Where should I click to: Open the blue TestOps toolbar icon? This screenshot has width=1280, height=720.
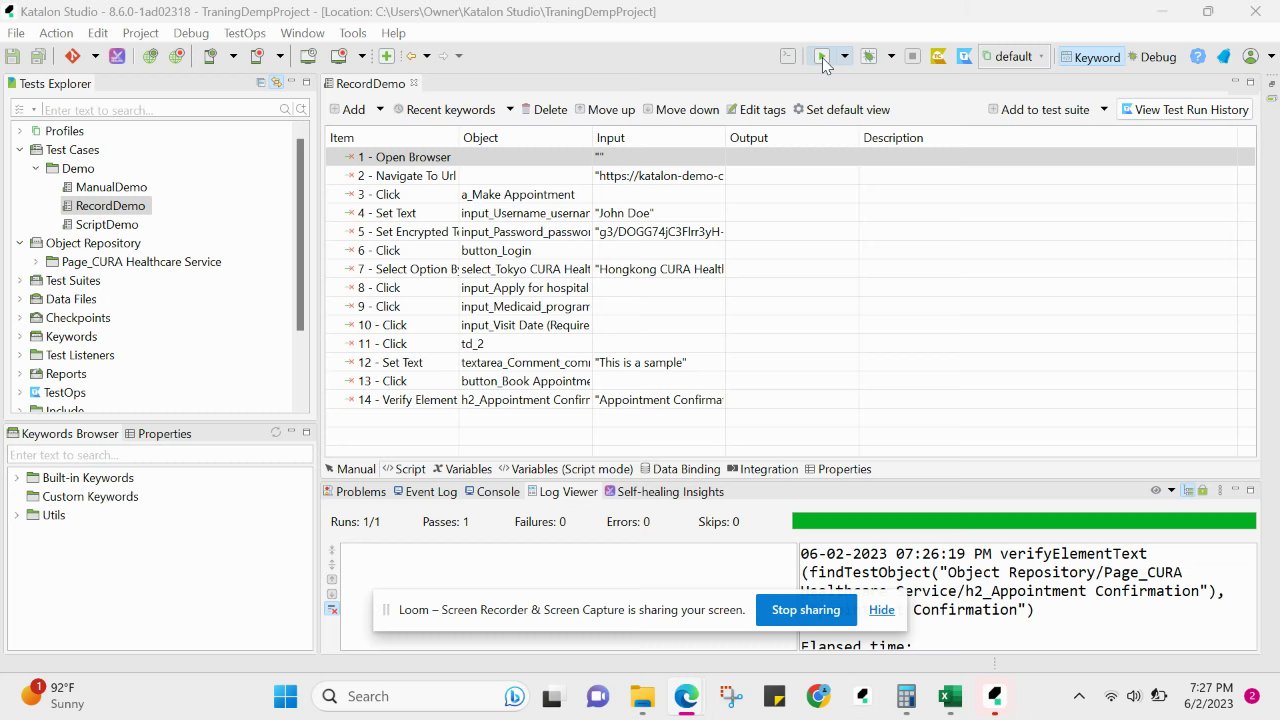coord(964,57)
